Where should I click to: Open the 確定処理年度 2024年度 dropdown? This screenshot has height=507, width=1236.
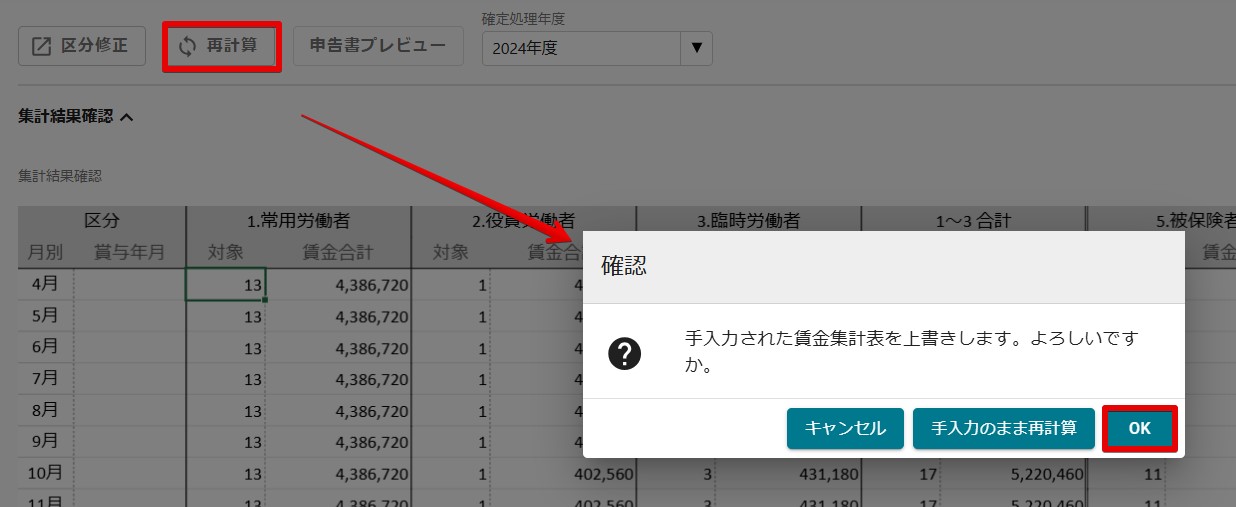pyautogui.click(x=597, y=48)
